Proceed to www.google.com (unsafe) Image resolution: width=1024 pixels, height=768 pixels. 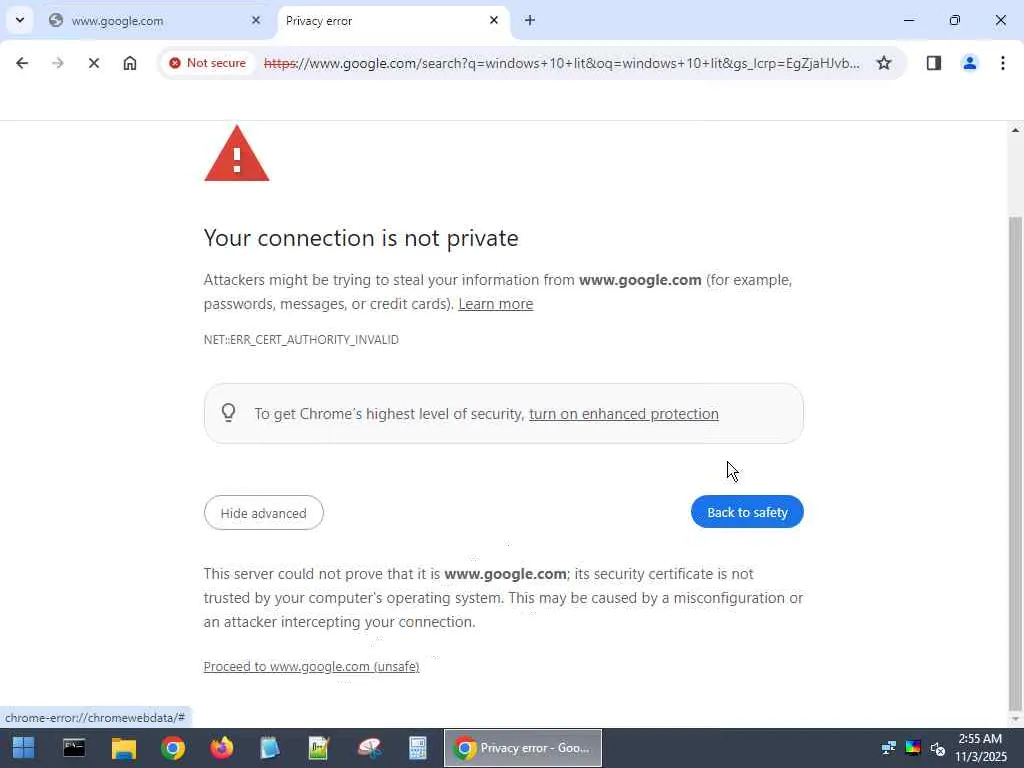[x=311, y=667]
